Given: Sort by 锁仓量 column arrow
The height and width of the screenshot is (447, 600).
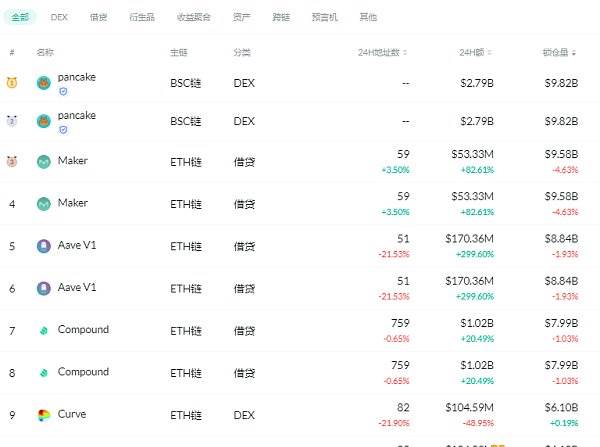Looking at the screenshot, I should coord(574,53).
